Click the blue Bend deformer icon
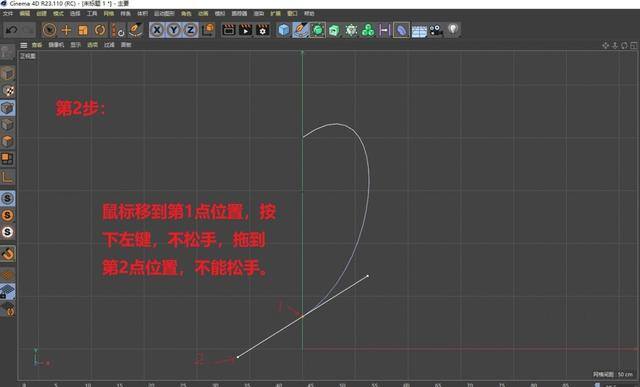The width and height of the screenshot is (640, 387). [401, 30]
